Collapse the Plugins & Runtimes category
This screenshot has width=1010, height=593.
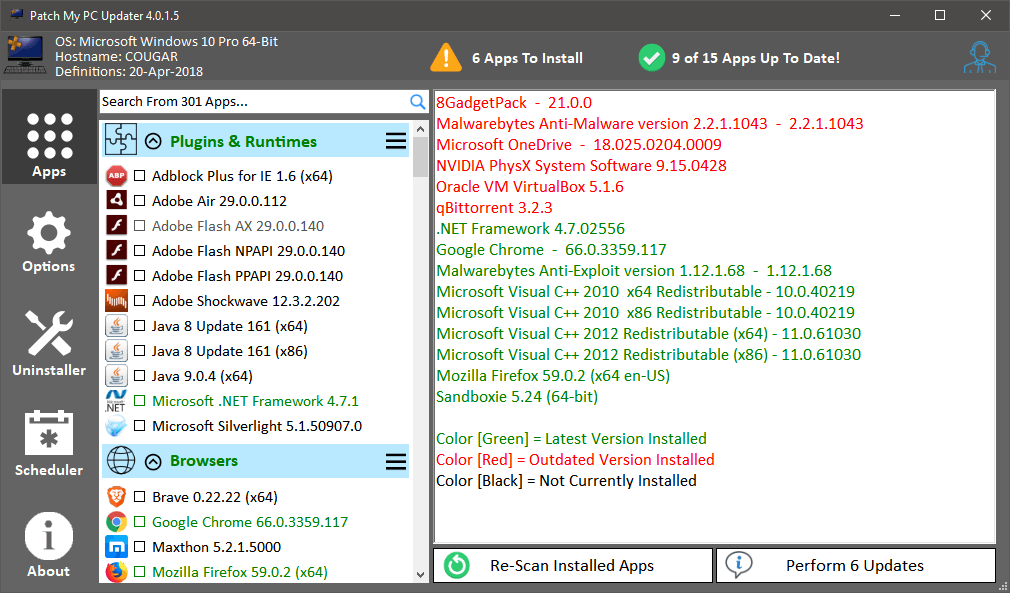pyautogui.click(x=154, y=141)
